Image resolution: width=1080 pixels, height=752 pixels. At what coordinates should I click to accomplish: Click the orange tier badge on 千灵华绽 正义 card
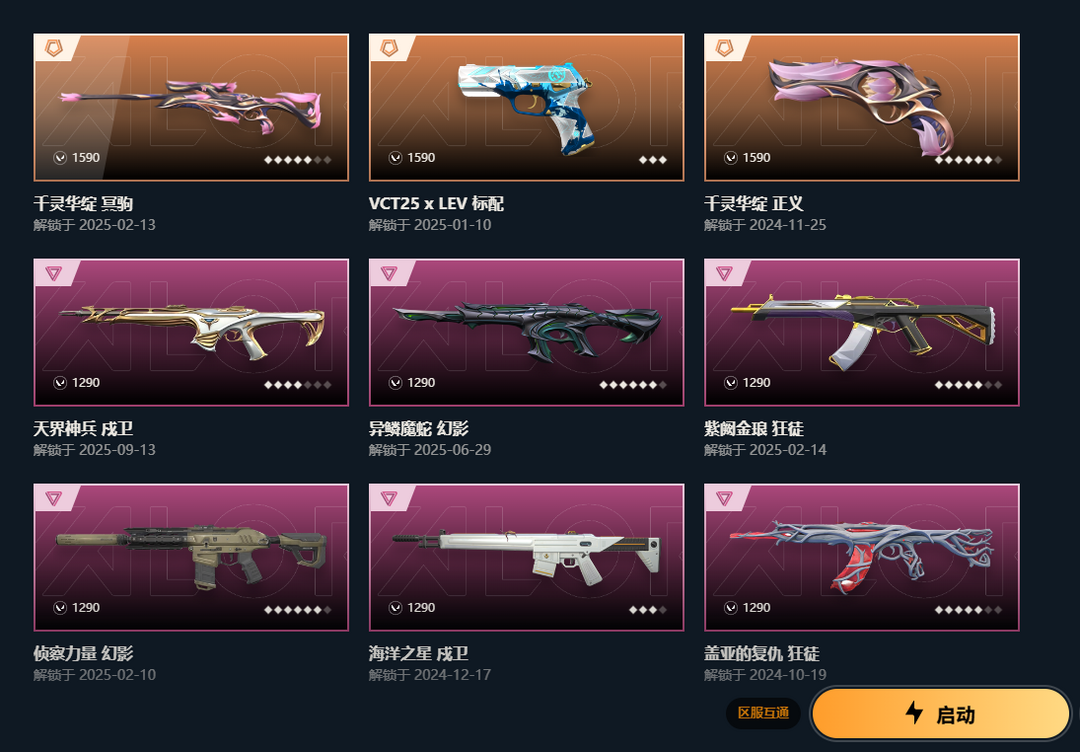(725, 48)
